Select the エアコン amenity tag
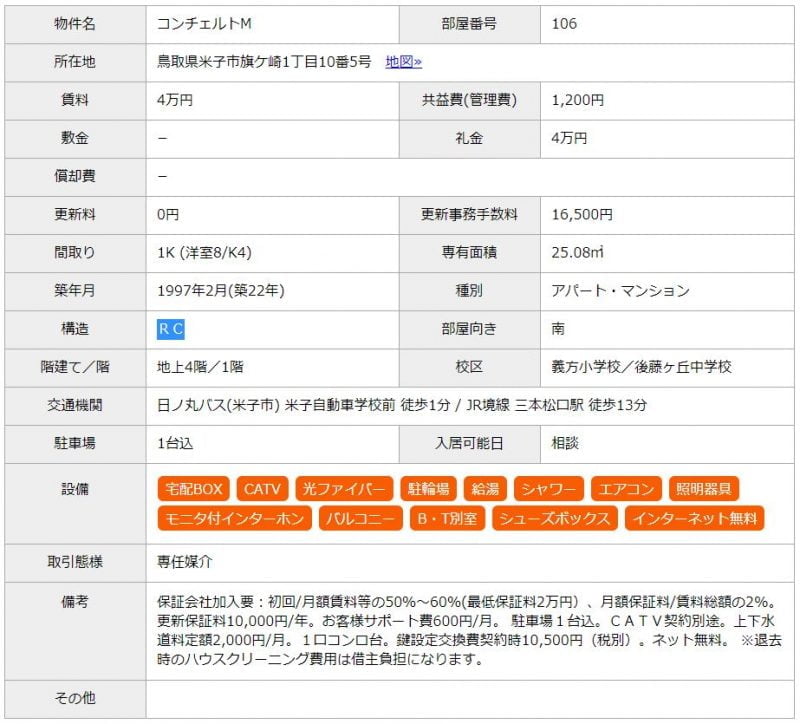 (626, 489)
